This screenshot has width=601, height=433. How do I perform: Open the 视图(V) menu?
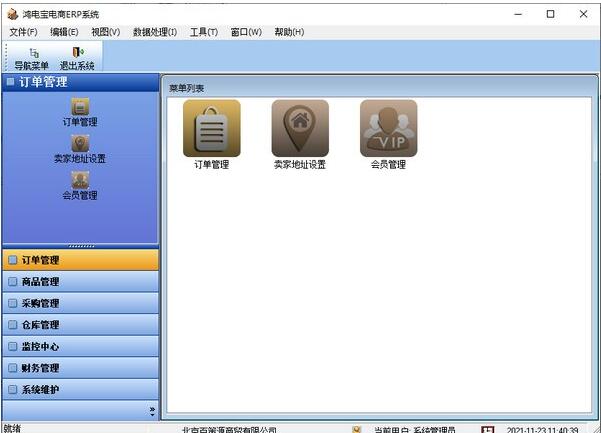(106, 32)
